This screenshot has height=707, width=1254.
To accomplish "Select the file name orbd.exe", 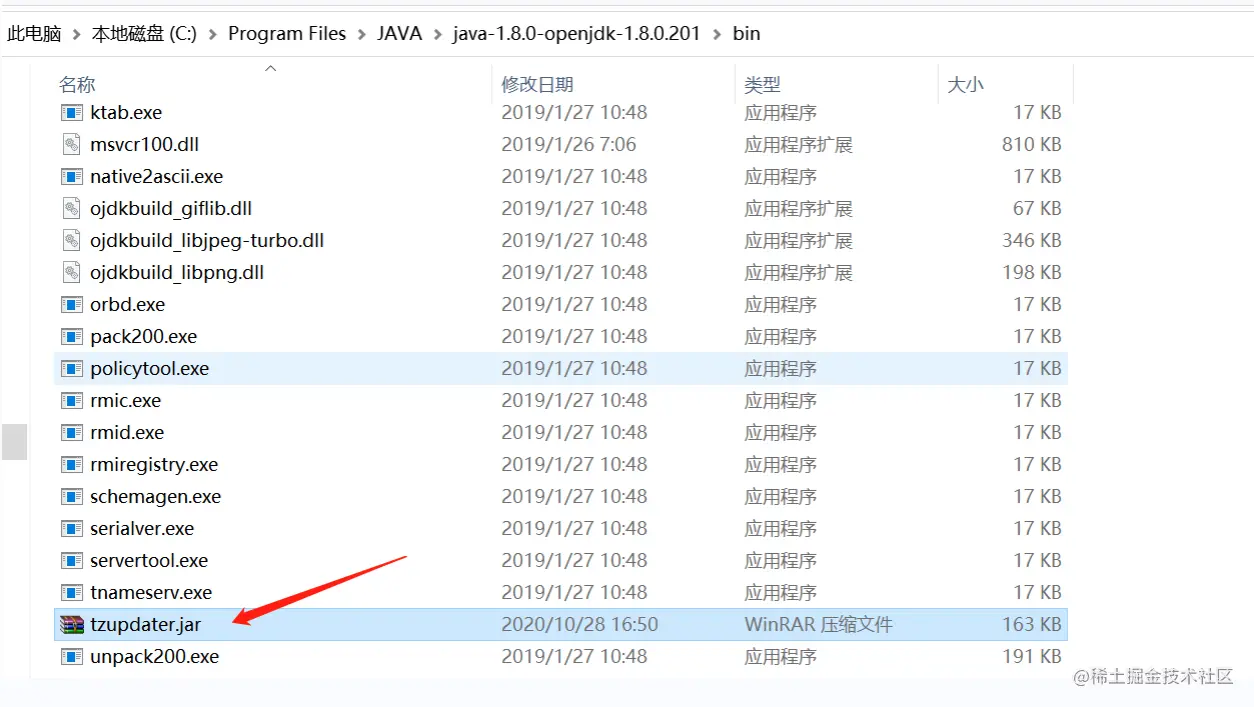I will 128,305.
